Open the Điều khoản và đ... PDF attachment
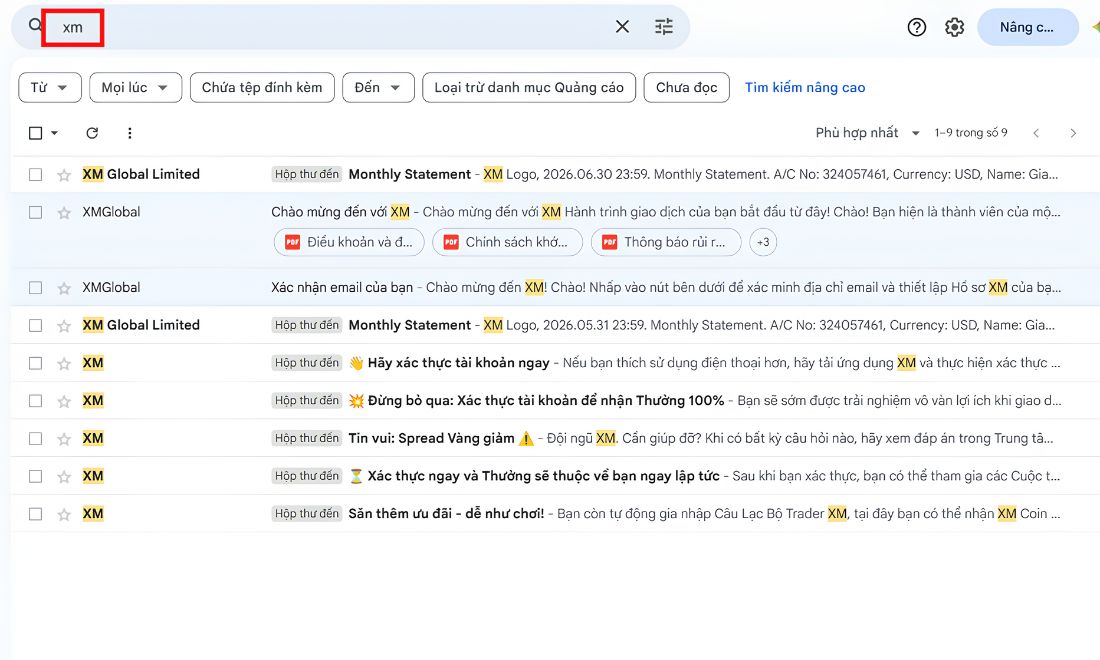The height and width of the screenshot is (660, 1100). (x=349, y=242)
